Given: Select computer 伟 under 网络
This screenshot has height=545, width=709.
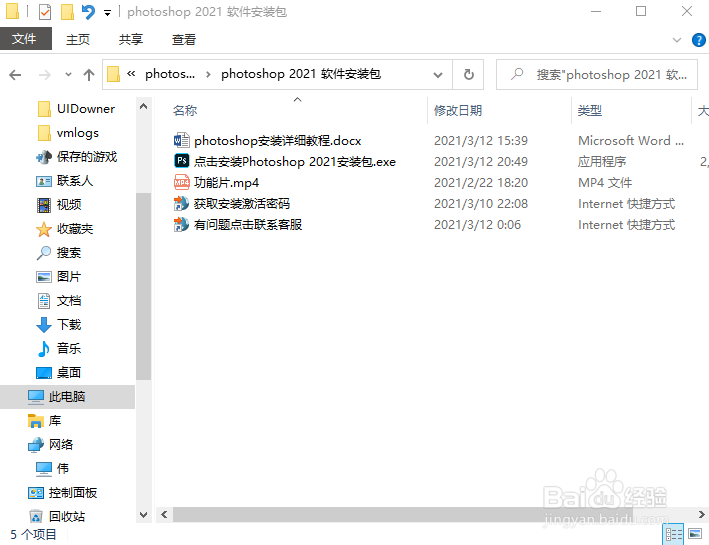Looking at the screenshot, I should 63,469.
